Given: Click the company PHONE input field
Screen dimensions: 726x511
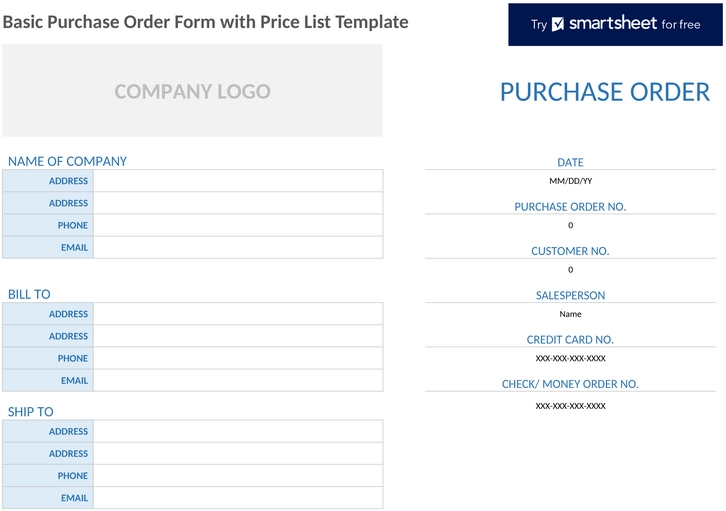Looking at the screenshot, I should click(238, 225).
